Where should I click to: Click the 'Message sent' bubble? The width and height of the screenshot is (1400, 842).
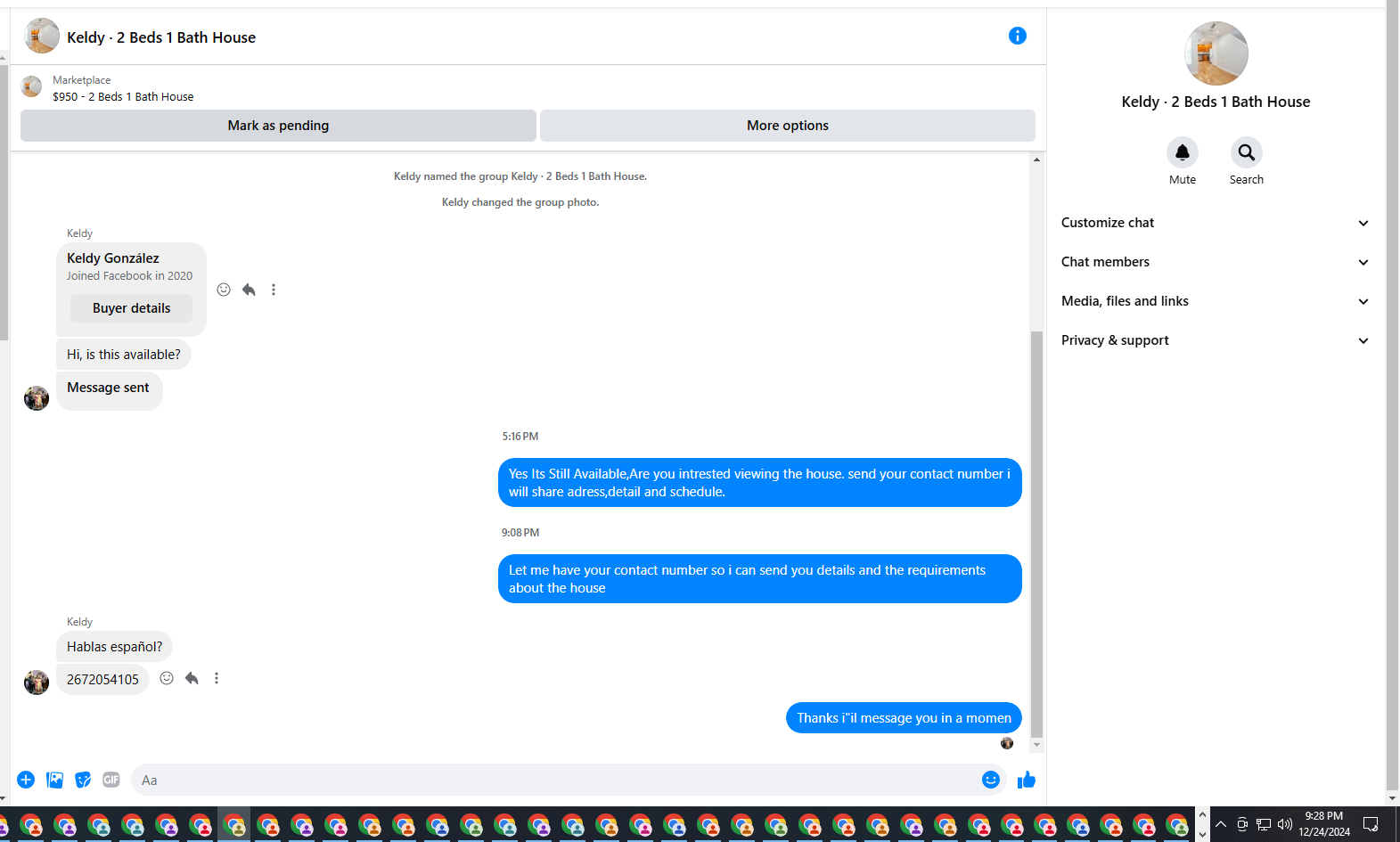tap(109, 391)
